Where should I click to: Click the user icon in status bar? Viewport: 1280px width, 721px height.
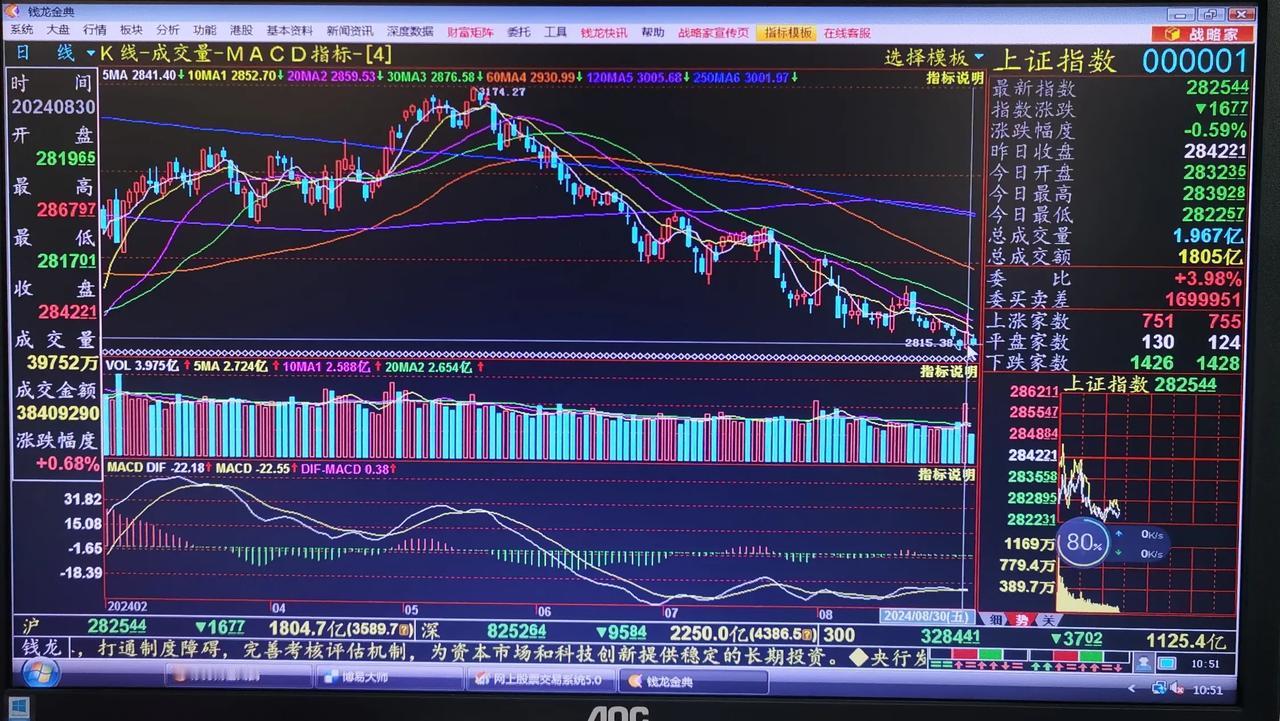pyautogui.click(x=1143, y=662)
